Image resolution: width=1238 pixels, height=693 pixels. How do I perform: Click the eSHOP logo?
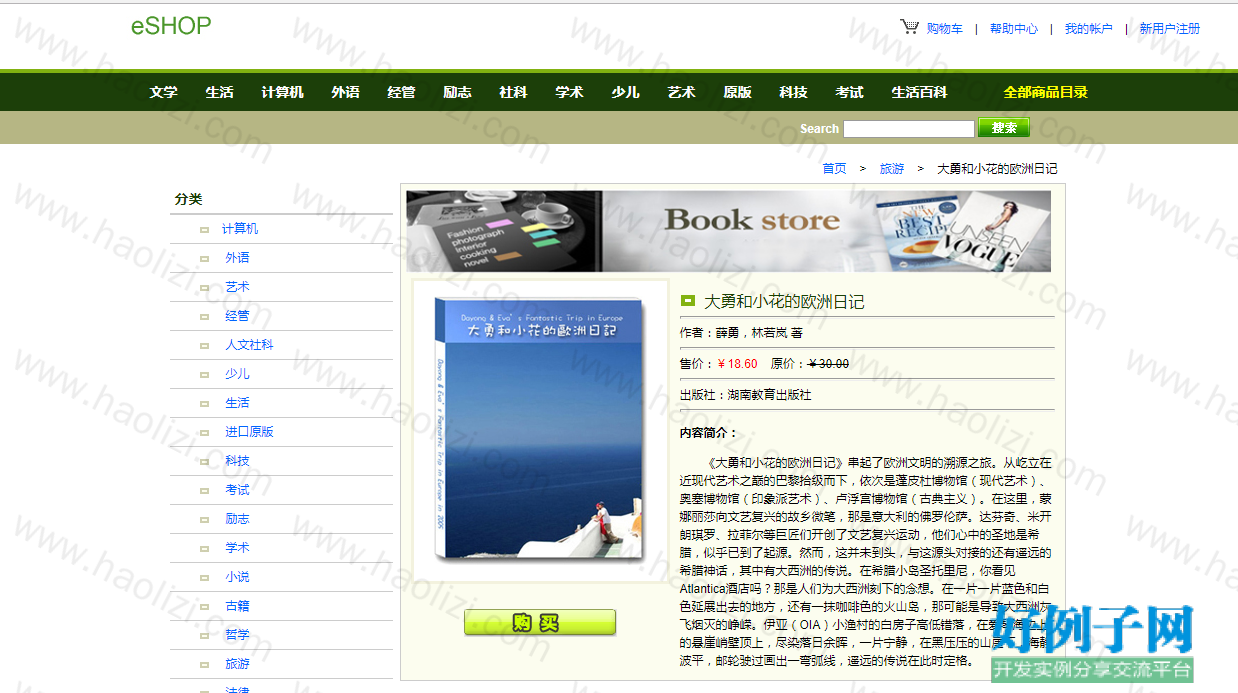tap(171, 26)
